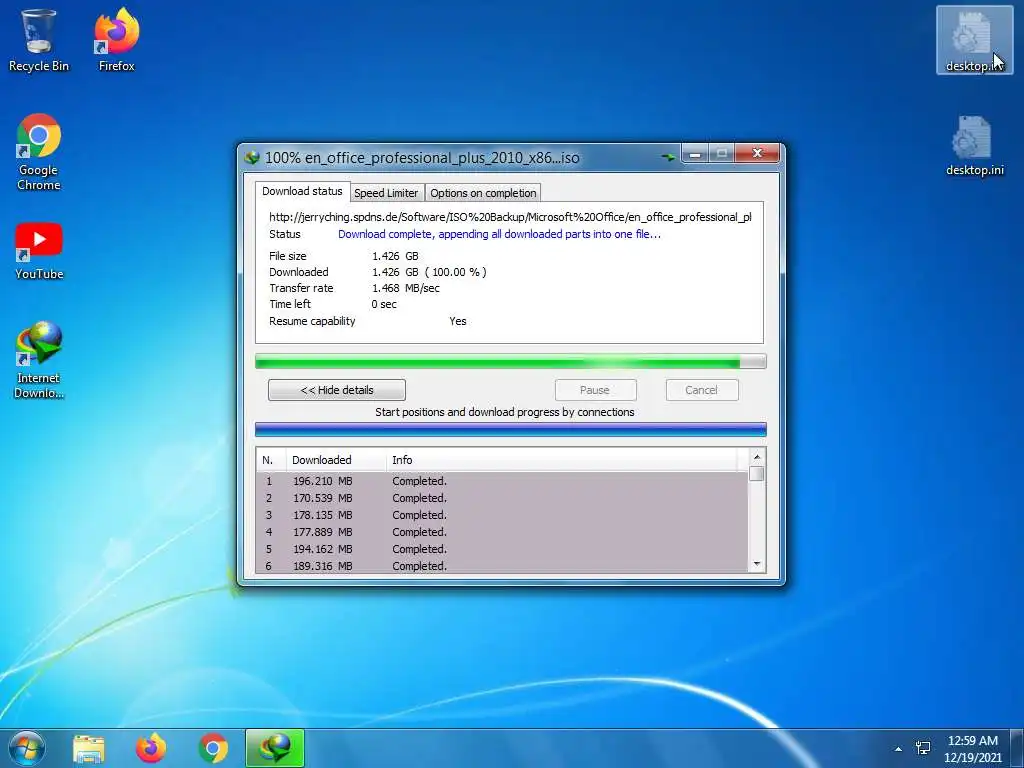
Task: Click the connections list scrollbar thumb
Action: click(x=757, y=473)
